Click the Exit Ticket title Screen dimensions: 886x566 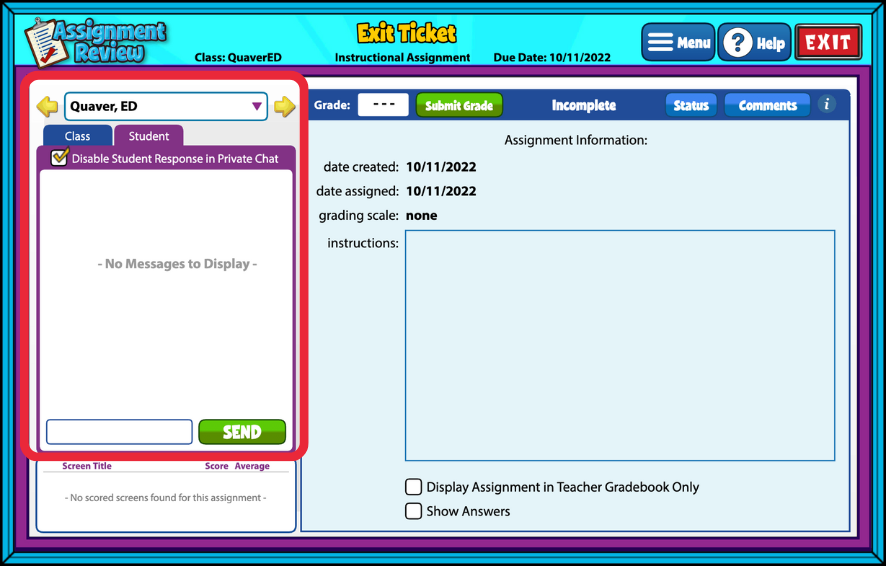click(x=406, y=34)
